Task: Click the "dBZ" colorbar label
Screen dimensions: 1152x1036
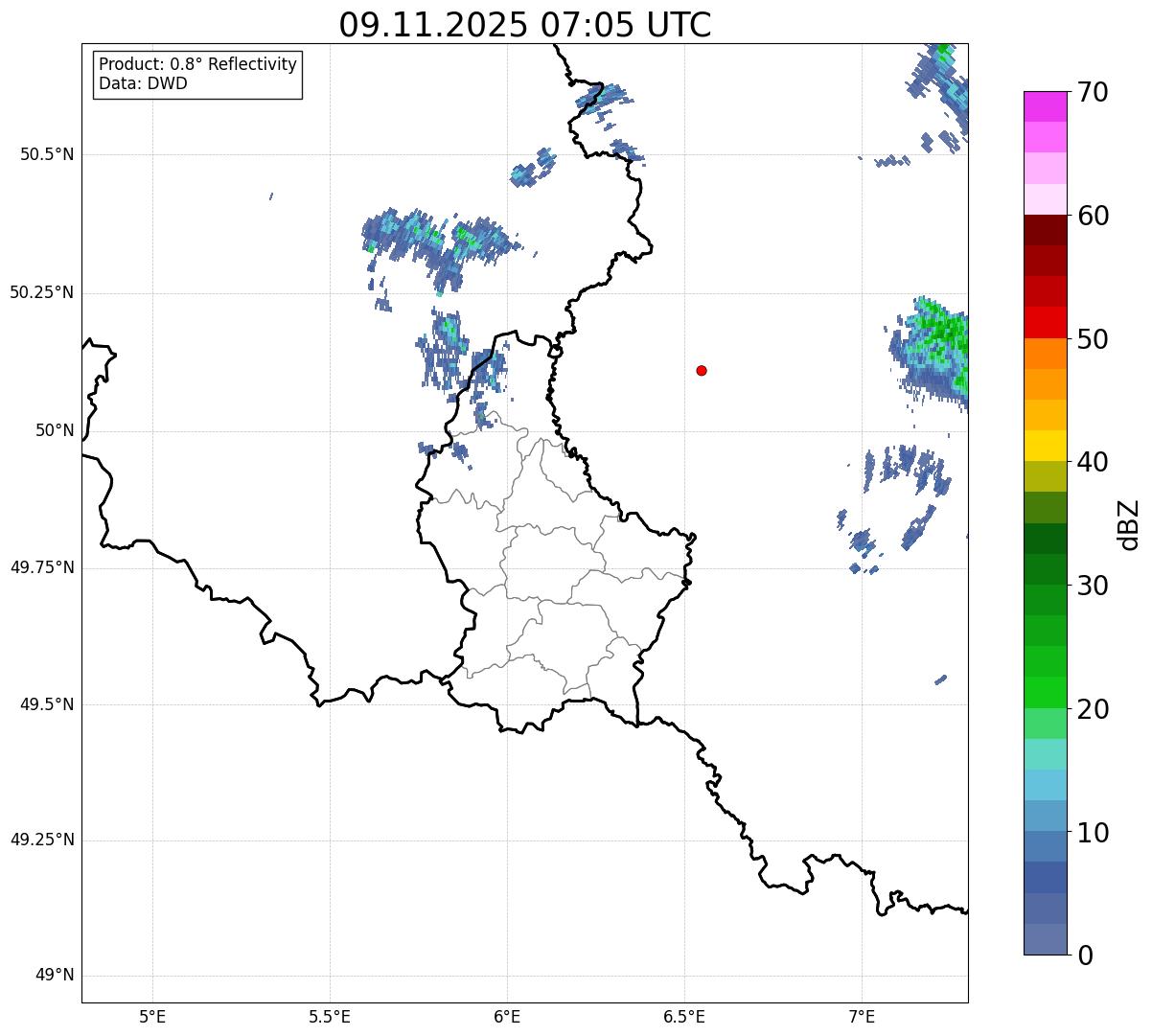Action: click(1130, 523)
